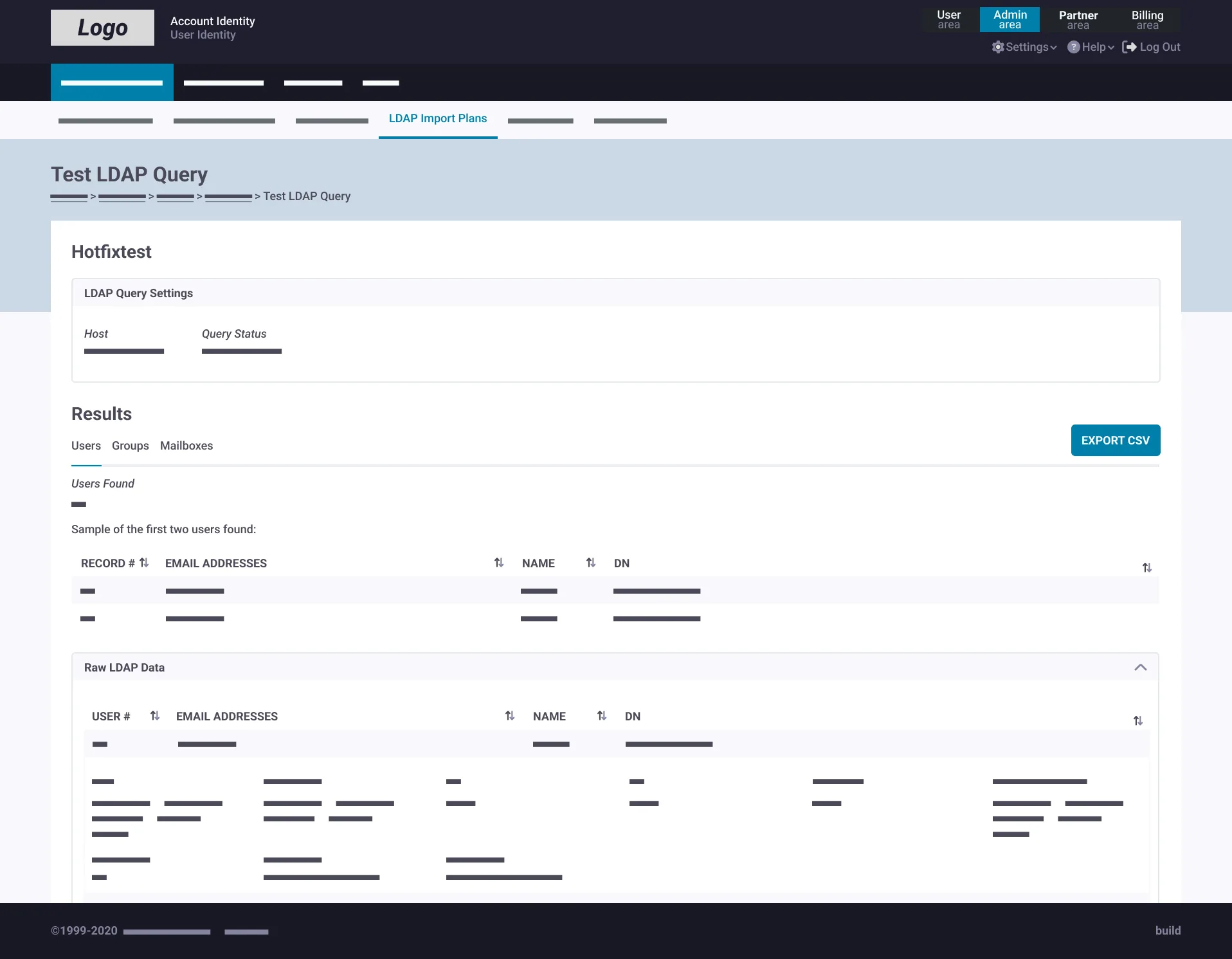Click the Test LDAP Query breadcrumb text
This screenshot has width=1232, height=959.
tap(307, 196)
